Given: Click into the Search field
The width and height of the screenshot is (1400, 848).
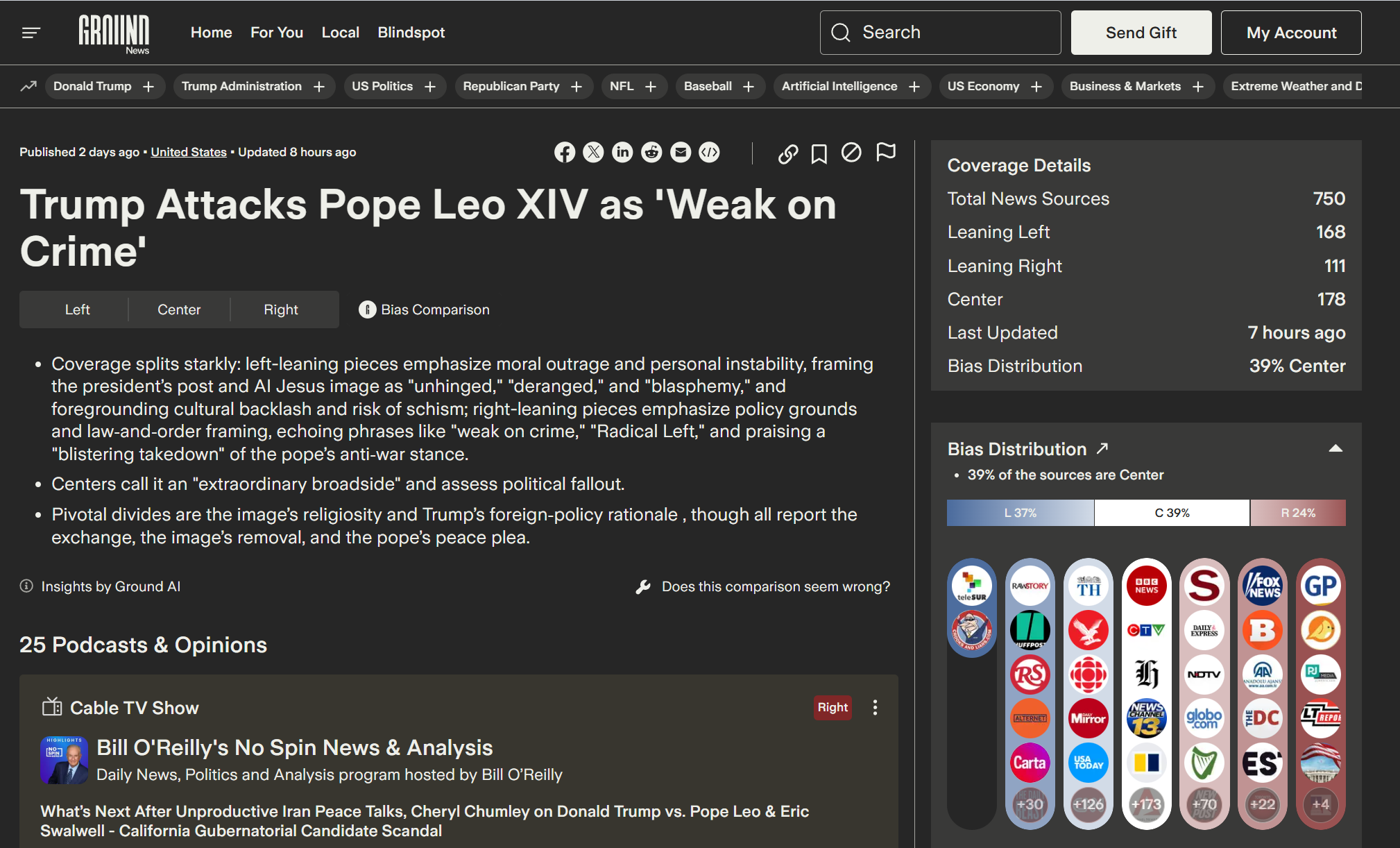Looking at the screenshot, I should (940, 33).
